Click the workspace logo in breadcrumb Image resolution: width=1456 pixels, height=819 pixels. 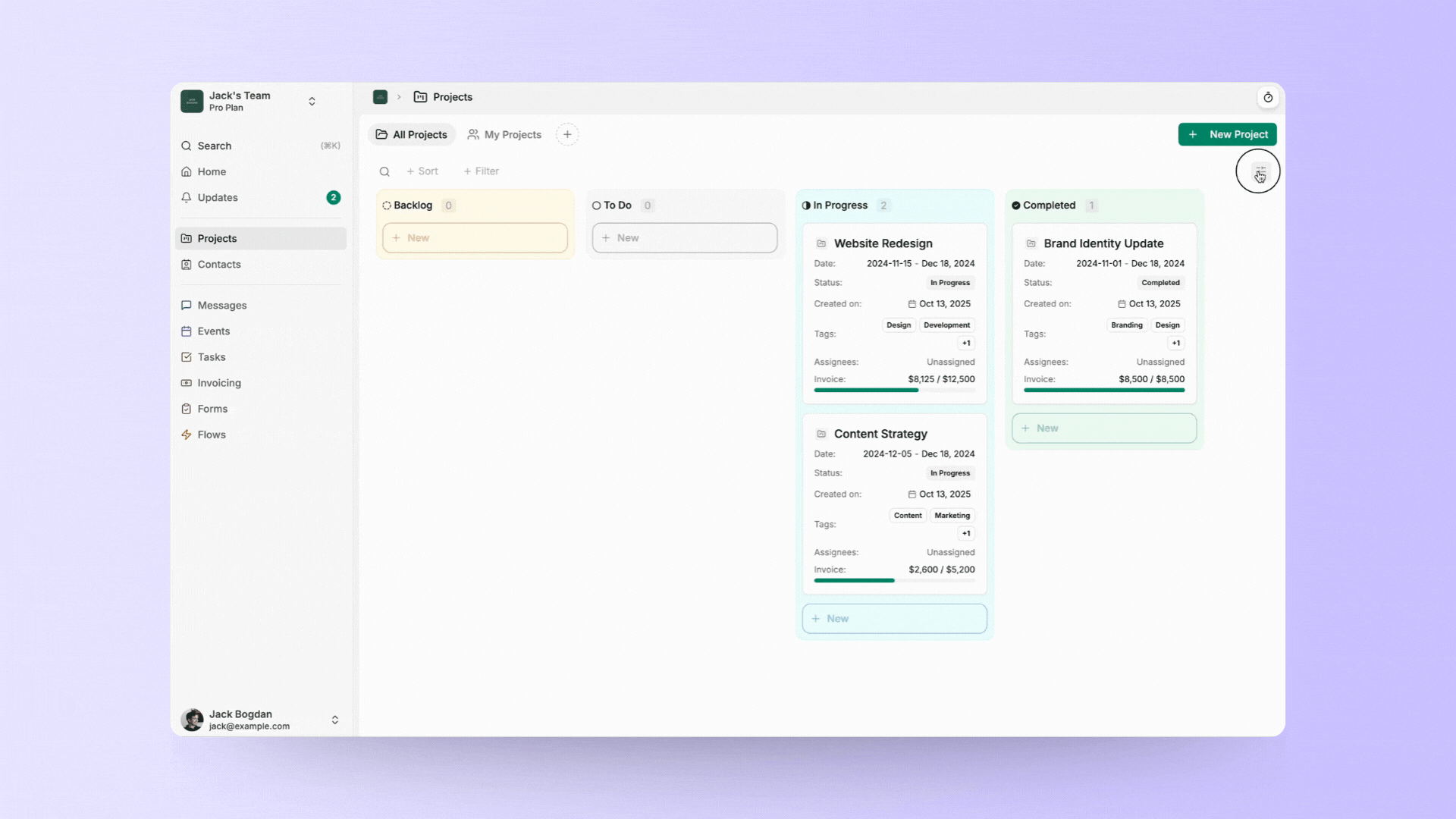380,97
